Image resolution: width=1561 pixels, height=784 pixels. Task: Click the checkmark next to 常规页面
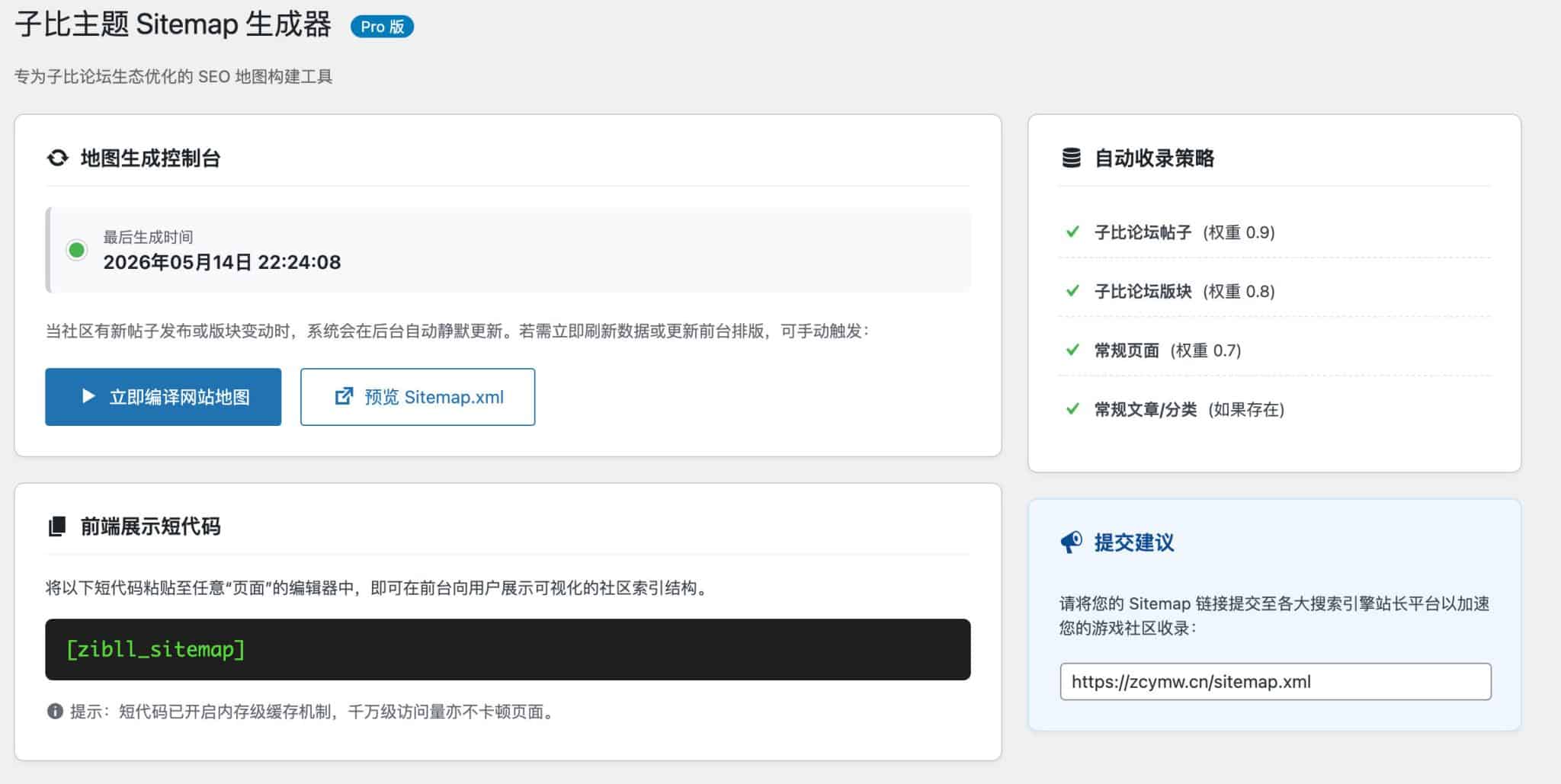[1072, 350]
